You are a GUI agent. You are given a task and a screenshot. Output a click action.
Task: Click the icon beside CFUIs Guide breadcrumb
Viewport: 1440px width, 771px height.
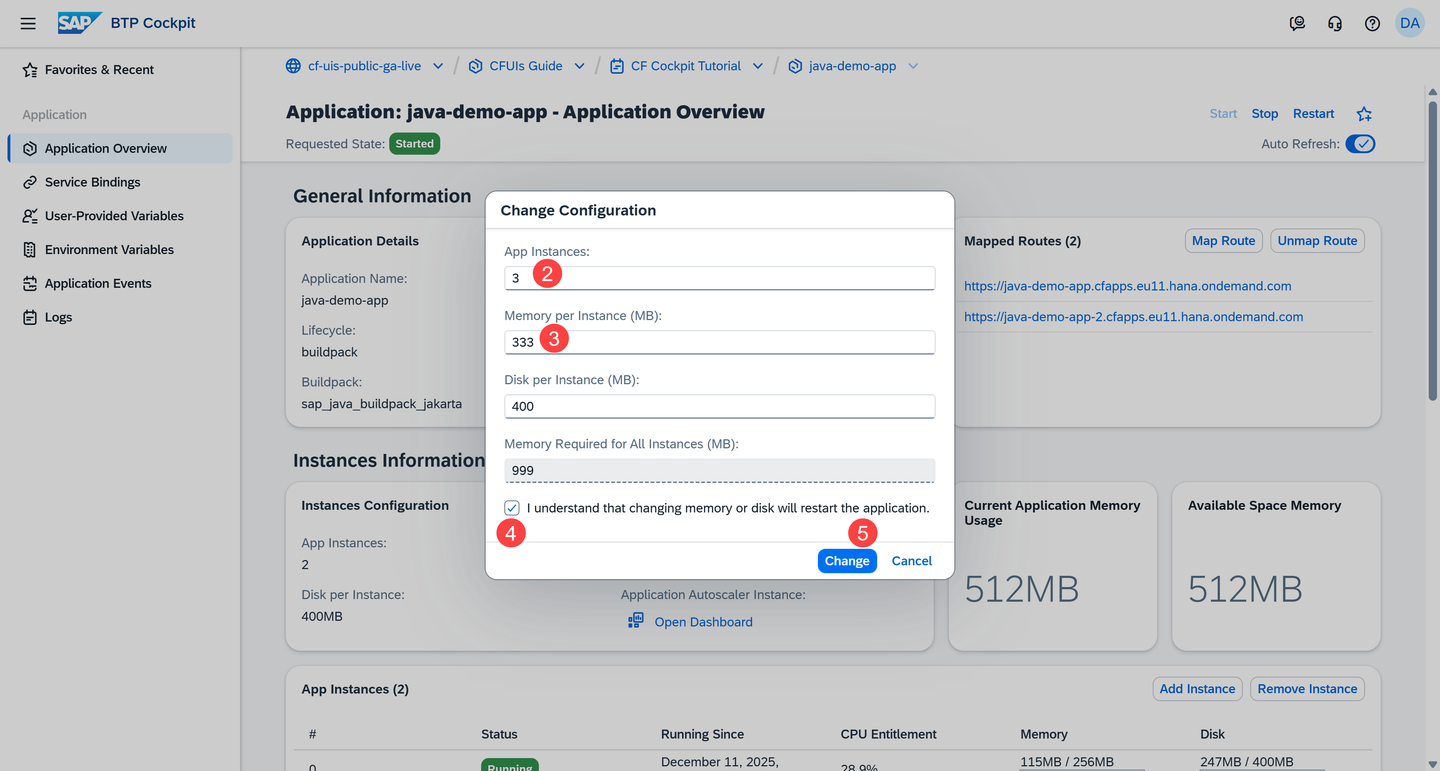[x=475, y=66]
